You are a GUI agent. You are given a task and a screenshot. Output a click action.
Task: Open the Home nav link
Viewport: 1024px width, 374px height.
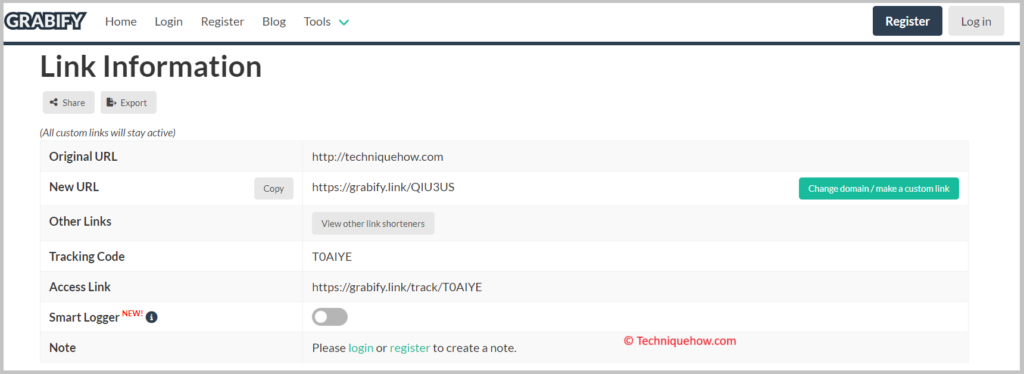click(x=121, y=22)
